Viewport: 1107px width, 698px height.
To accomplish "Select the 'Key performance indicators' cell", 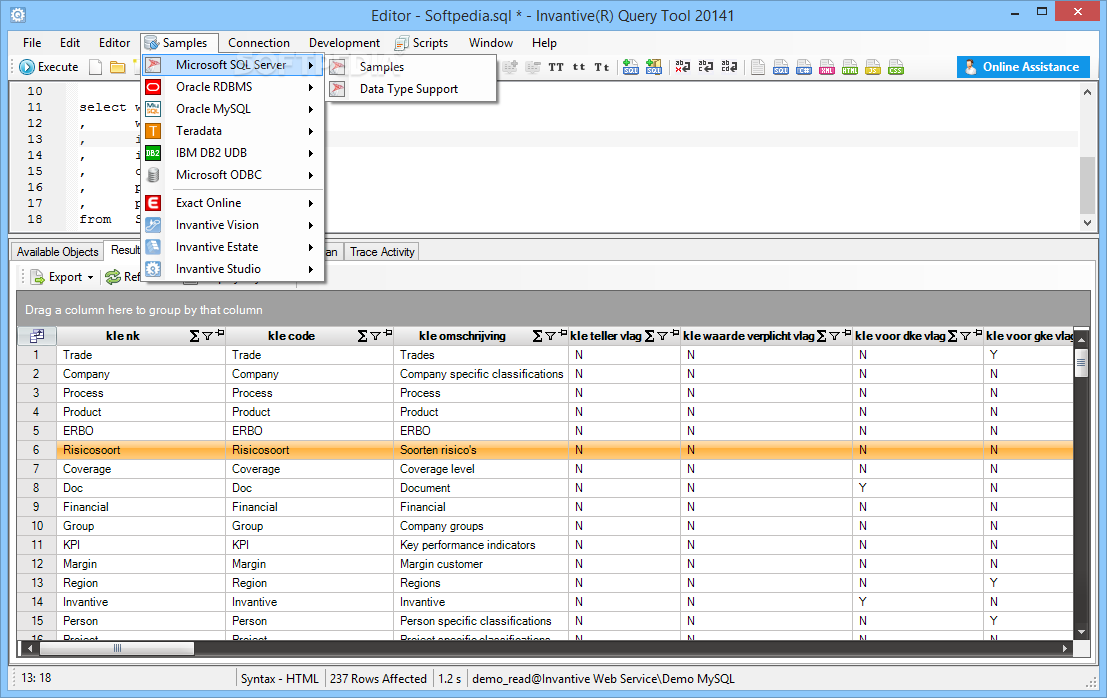I will click(481, 545).
